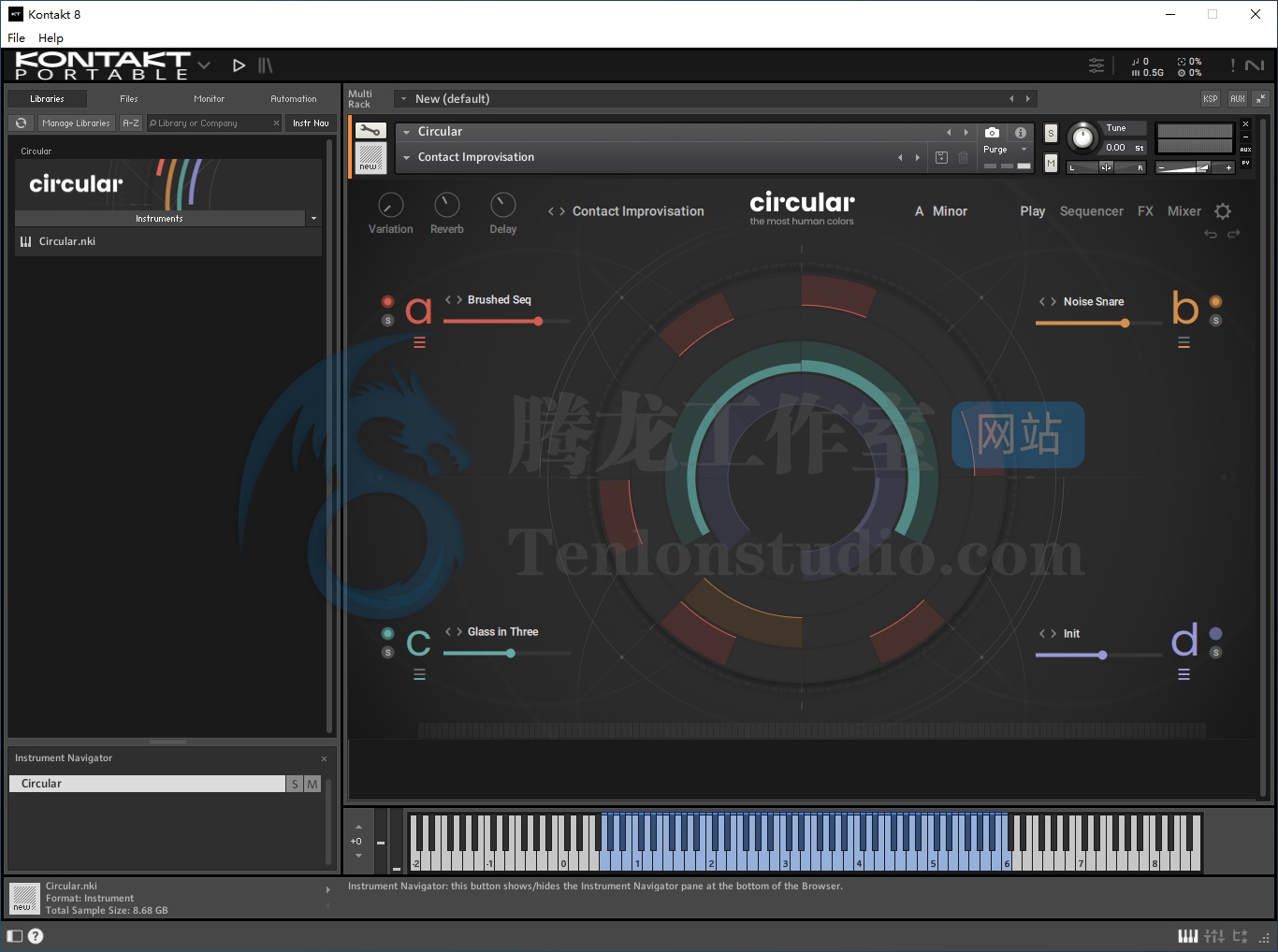This screenshot has width=1278, height=952.
Task: Click the Circular settings gear icon
Action: tap(1223, 211)
